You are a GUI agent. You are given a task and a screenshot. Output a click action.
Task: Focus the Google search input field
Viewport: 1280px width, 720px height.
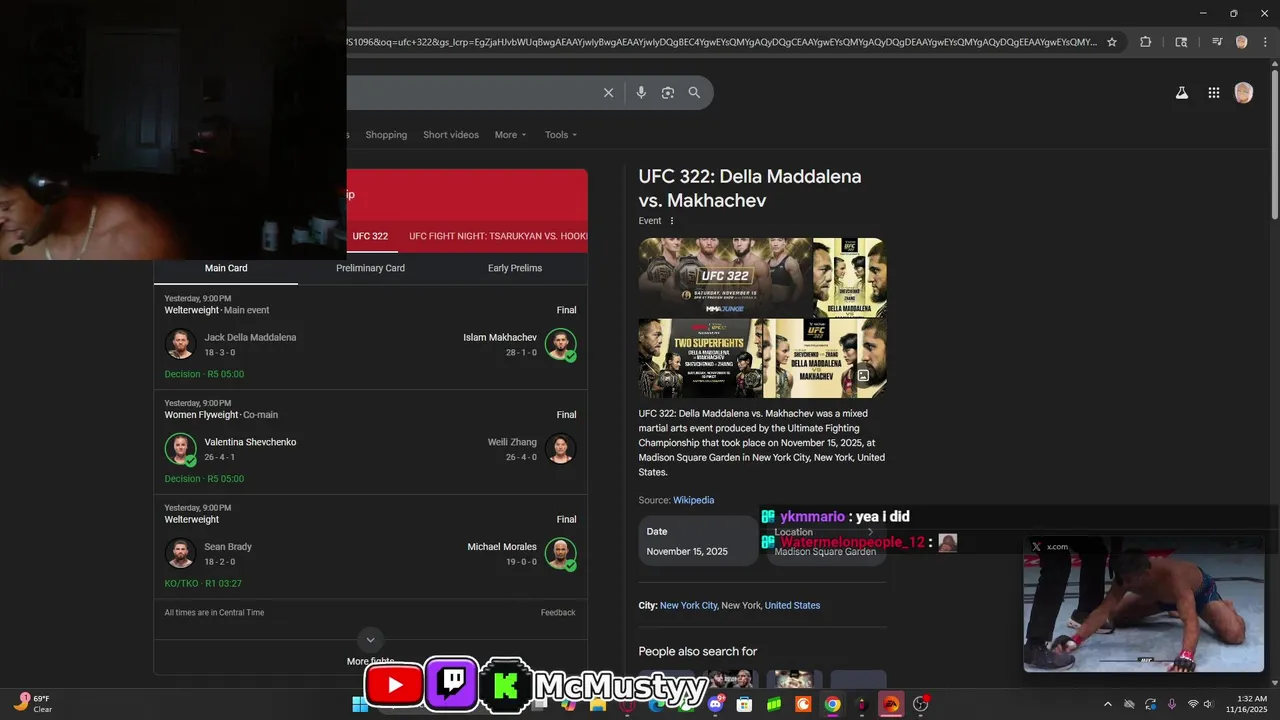click(x=470, y=93)
